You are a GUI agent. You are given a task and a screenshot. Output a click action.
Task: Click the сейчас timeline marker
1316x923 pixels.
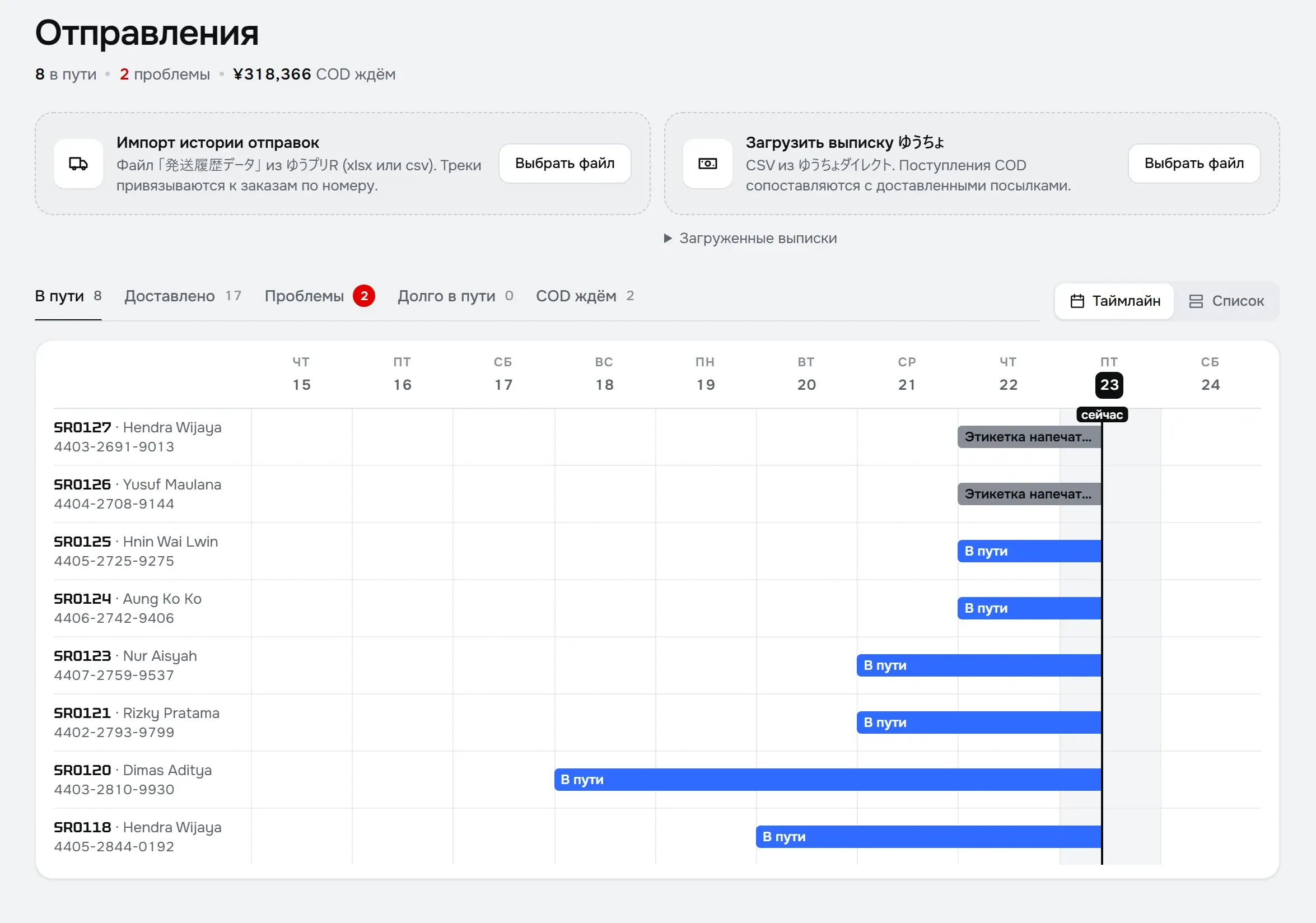[x=1102, y=414]
